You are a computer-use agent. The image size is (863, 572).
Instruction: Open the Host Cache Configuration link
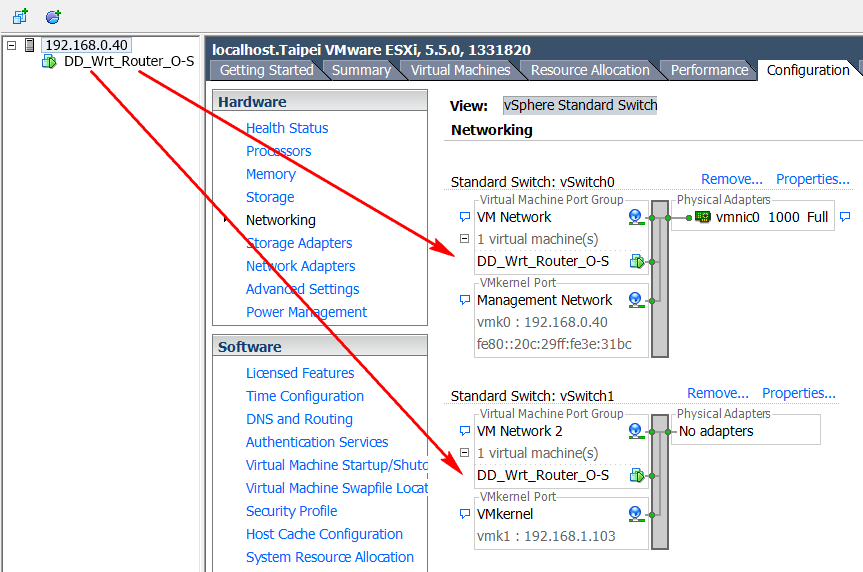(x=324, y=535)
